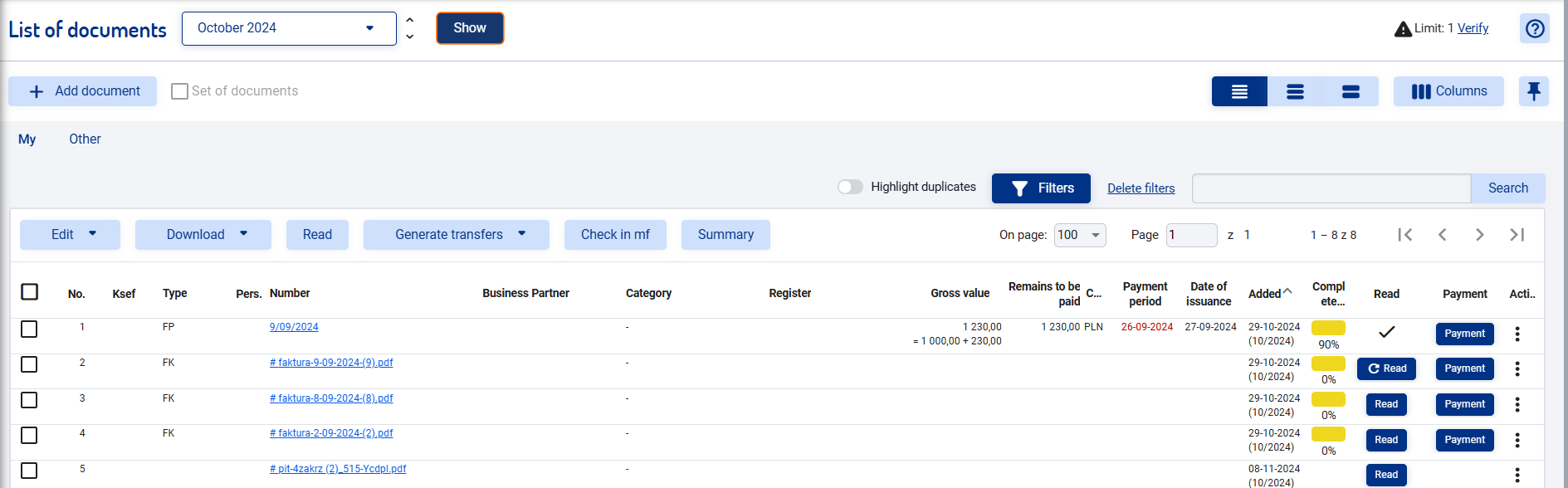The width and height of the screenshot is (1568, 488).
Task: Jump to the first page arrow icon
Action: pyautogui.click(x=1404, y=235)
